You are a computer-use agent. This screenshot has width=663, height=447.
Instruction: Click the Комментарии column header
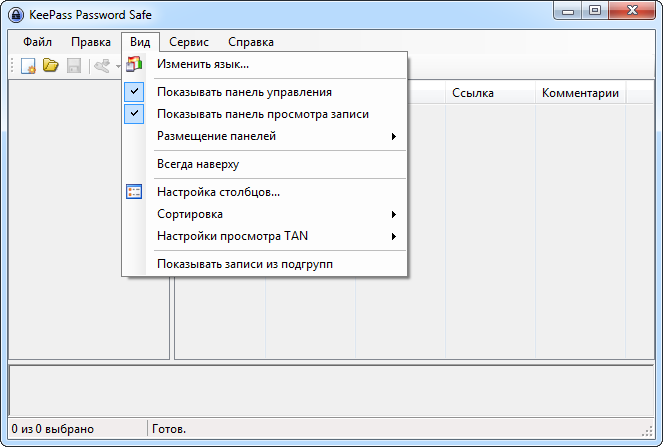click(579, 93)
